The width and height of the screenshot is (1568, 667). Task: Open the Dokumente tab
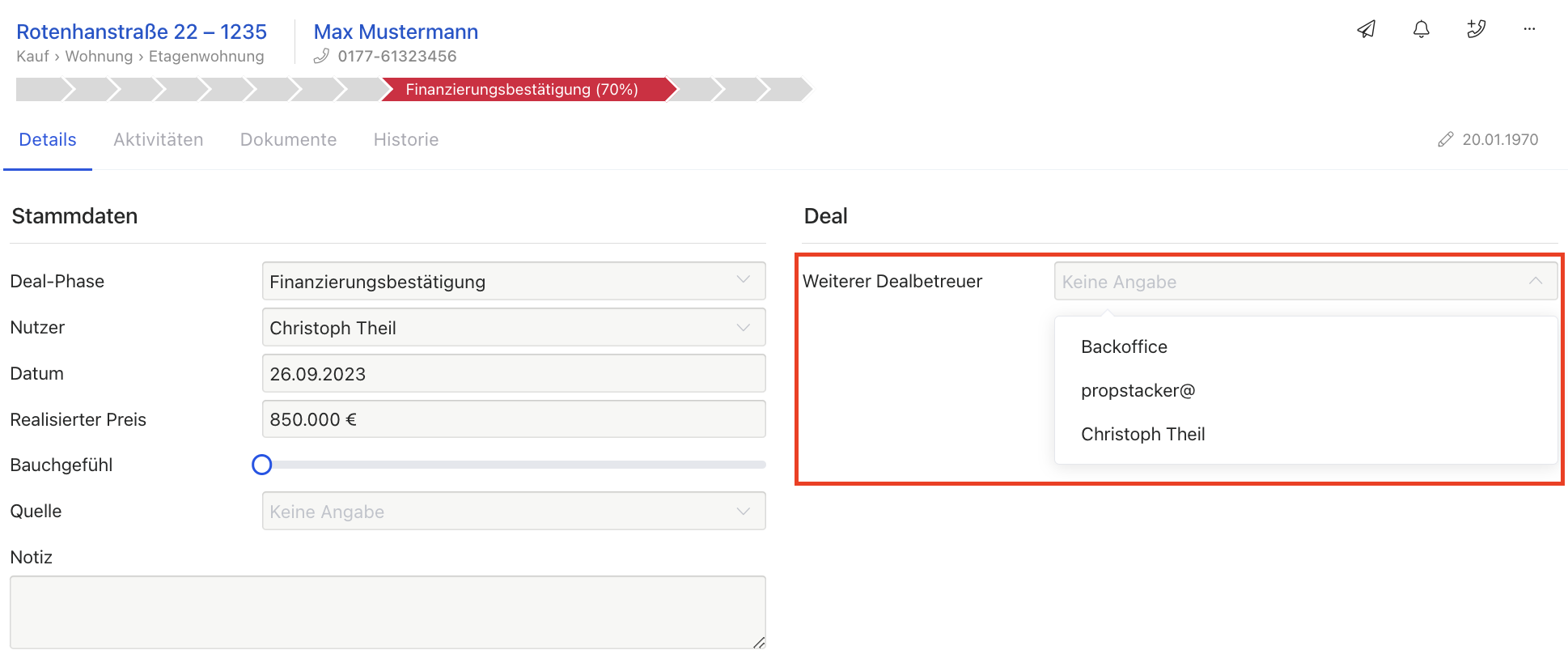click(288, 140)
